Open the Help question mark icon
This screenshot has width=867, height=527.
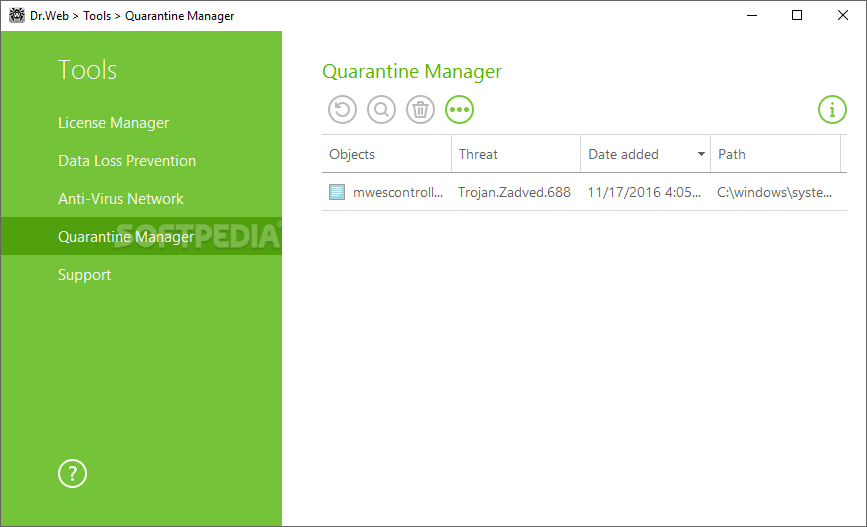pos(72,474)
